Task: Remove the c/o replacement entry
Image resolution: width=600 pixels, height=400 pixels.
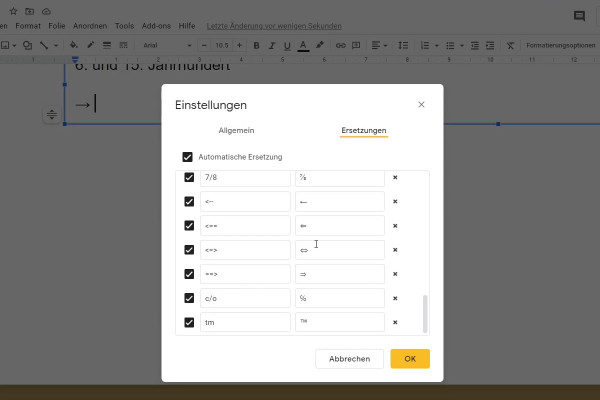Action: coord(395,298)
